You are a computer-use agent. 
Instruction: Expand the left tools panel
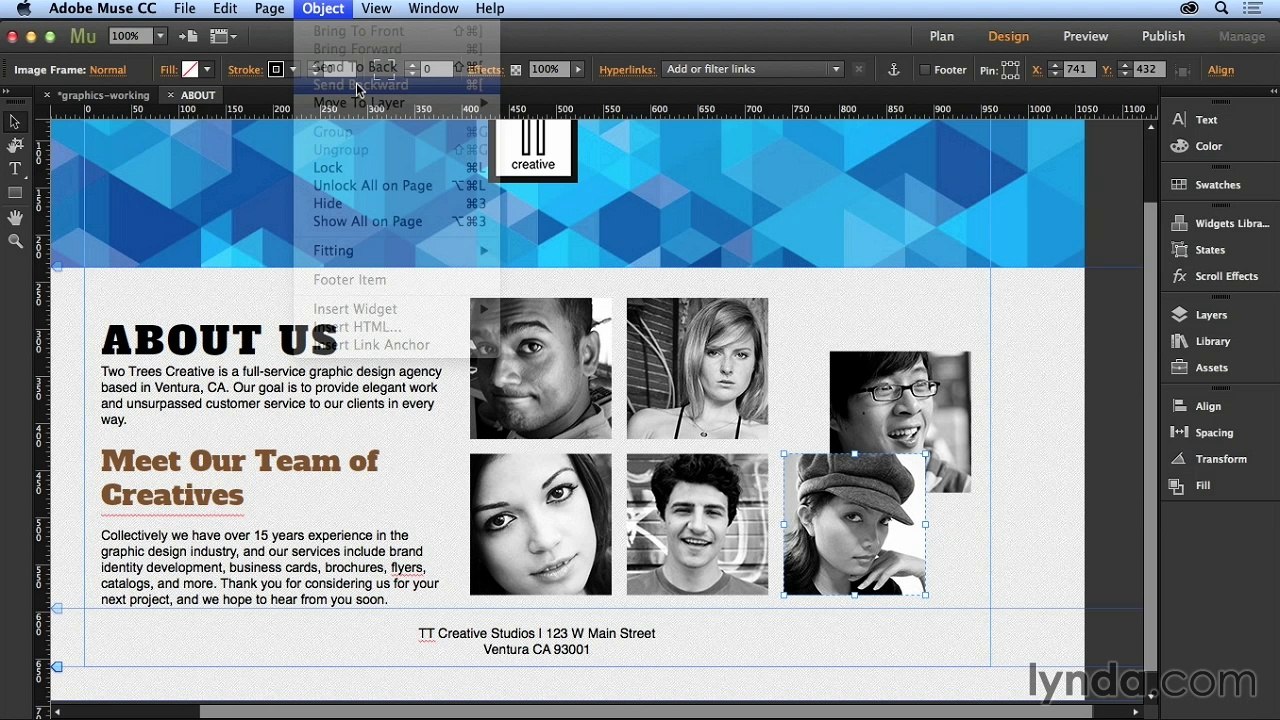(x=5, y=91)
